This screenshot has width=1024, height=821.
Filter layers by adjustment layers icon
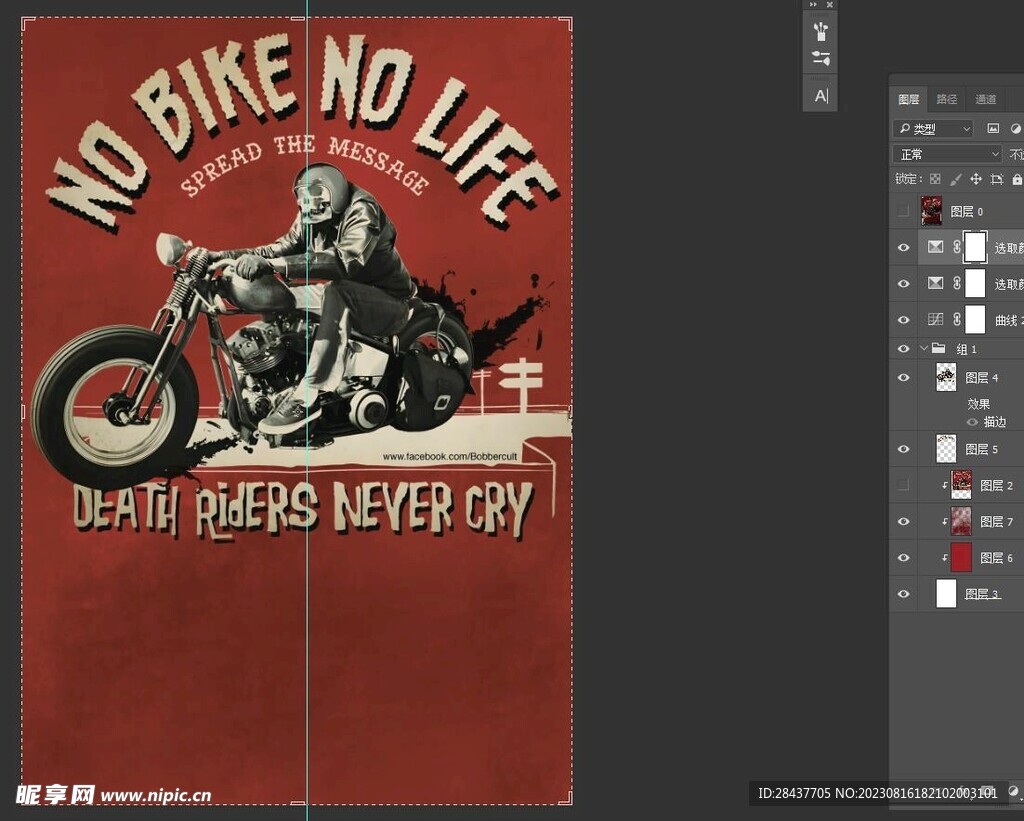coord(1016,129)
